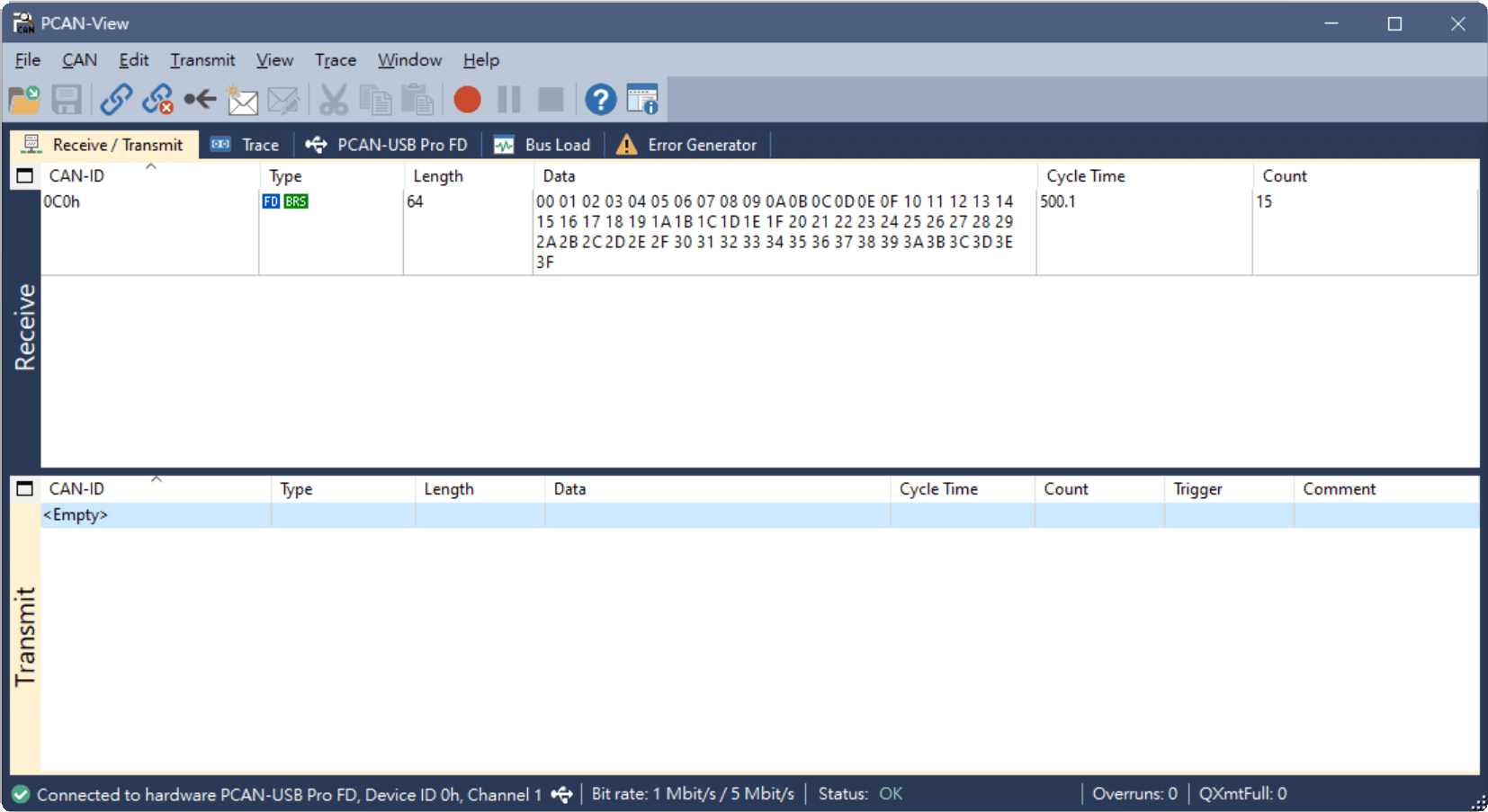Click Transmit Count column header

coord(1099,489)
